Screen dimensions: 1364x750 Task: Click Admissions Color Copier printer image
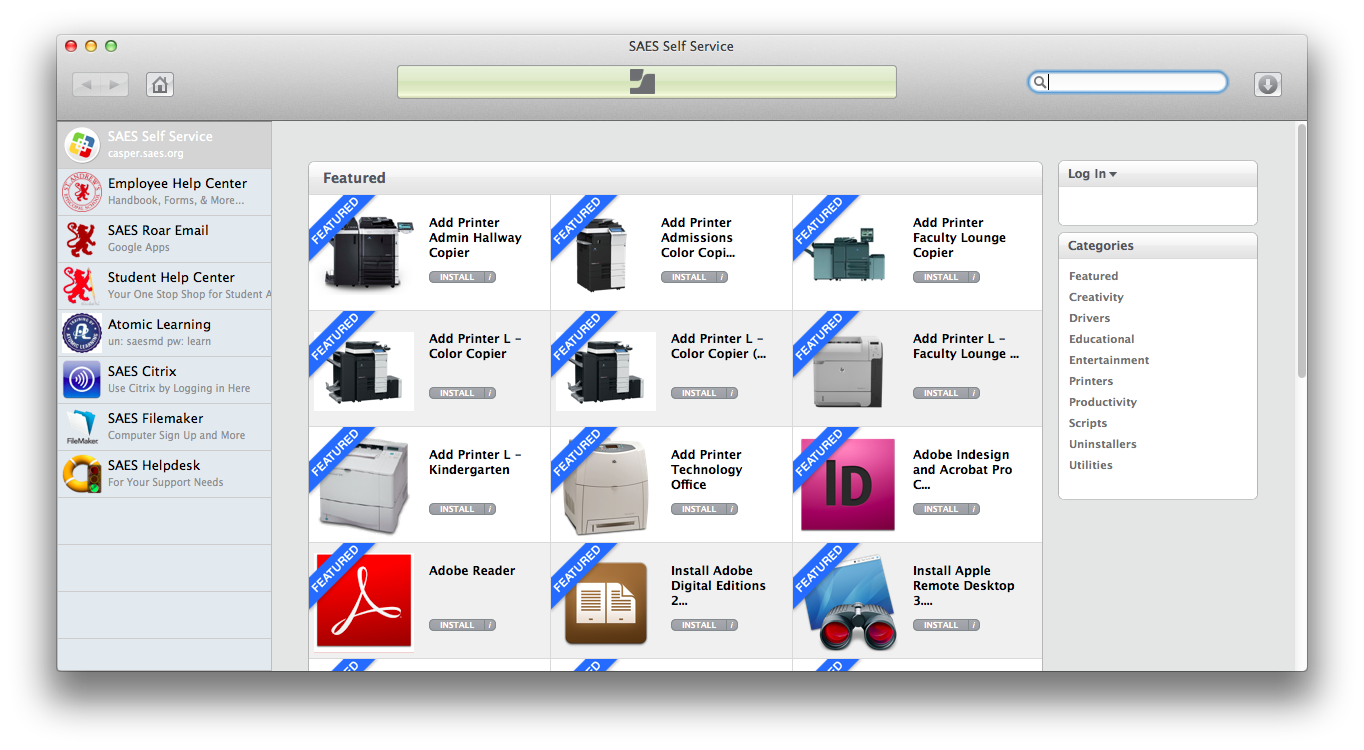coord(604,254)
